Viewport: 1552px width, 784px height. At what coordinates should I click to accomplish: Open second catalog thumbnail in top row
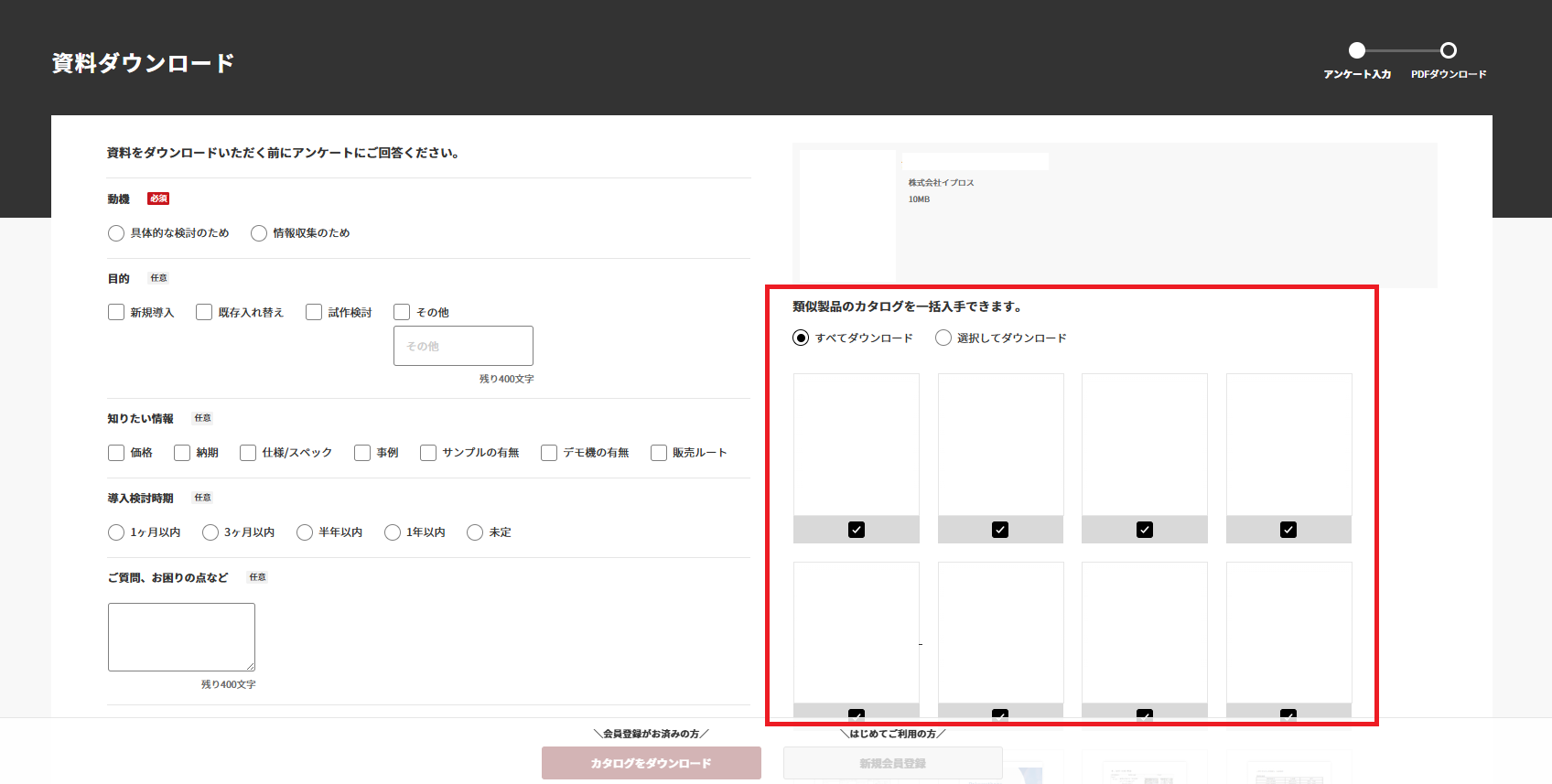tap(1001, 445)
